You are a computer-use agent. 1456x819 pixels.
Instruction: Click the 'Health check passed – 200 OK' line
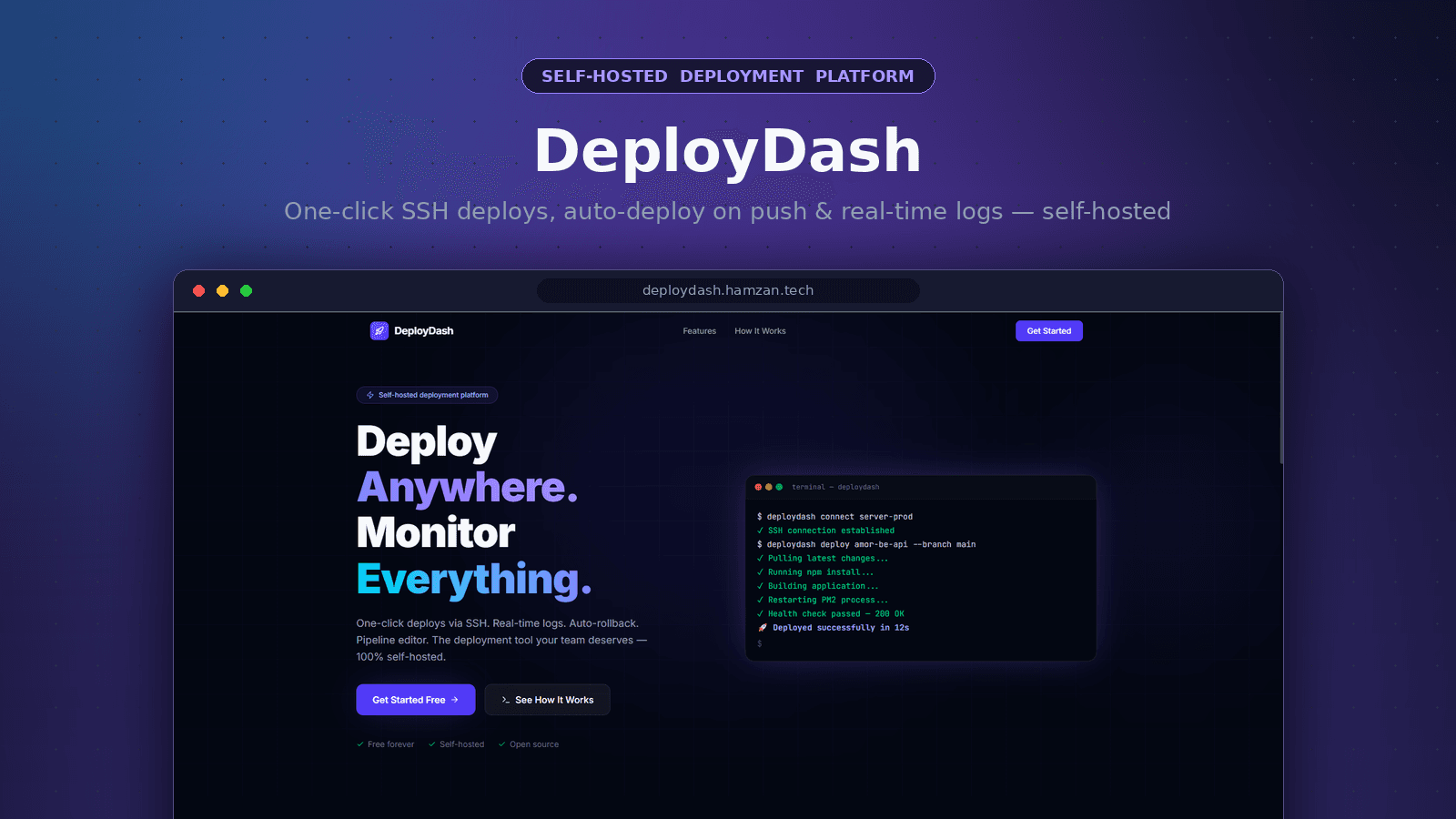tap(831, 614)
